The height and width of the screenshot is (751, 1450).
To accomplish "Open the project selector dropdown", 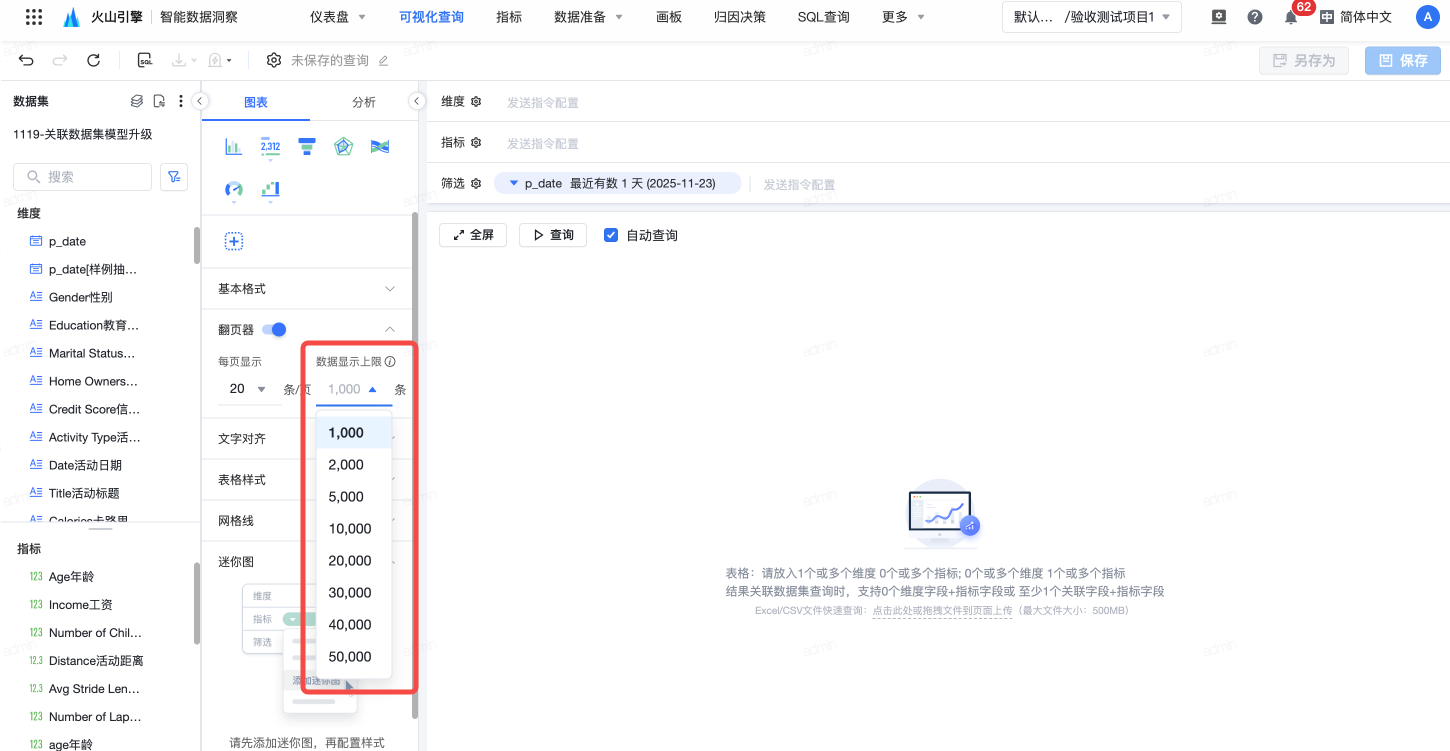I will pyautogui.click(x=1091, y=17).
